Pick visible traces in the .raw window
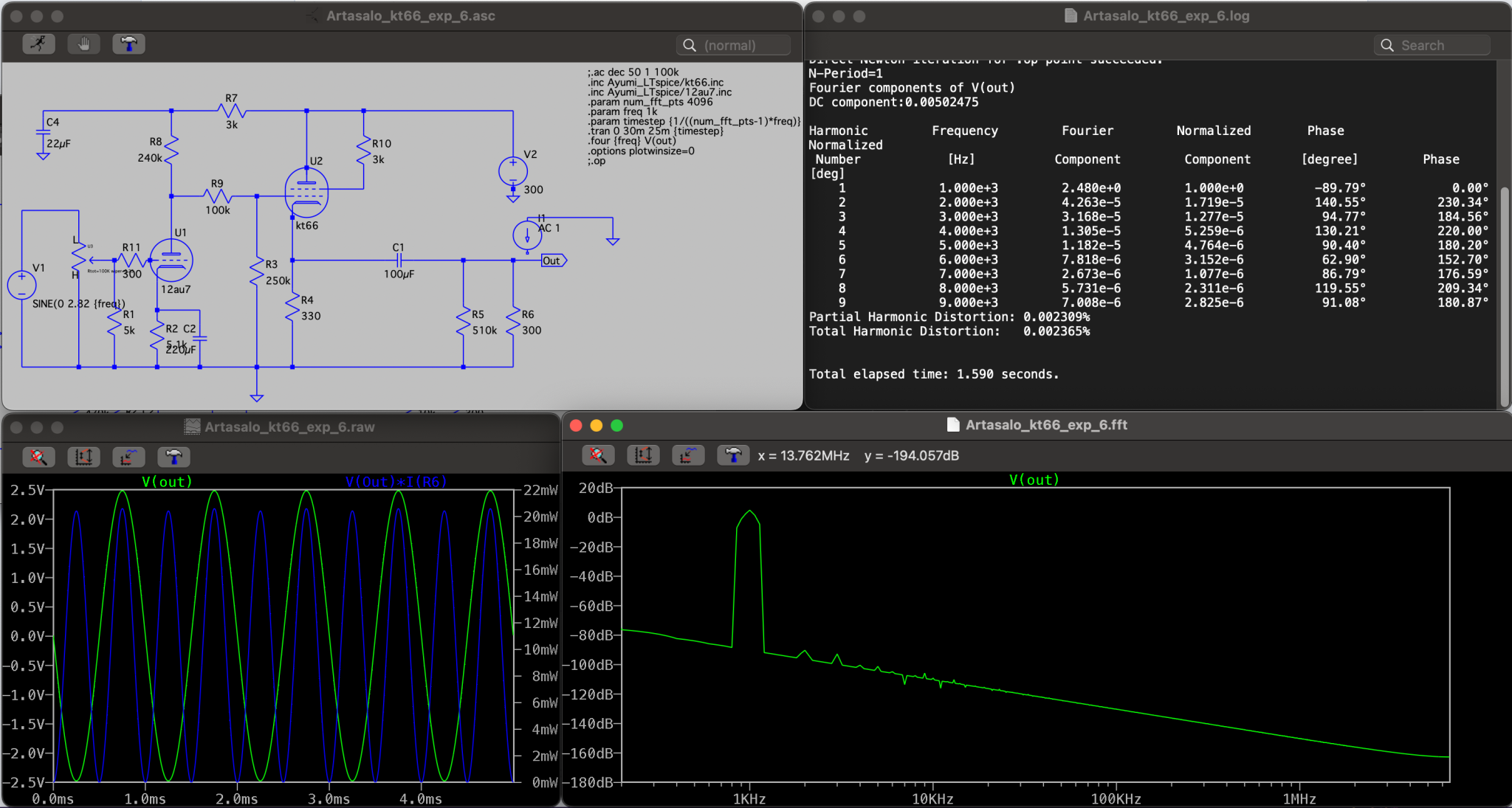This screenshot has width=1512, height=808. (x=128, y=457)
